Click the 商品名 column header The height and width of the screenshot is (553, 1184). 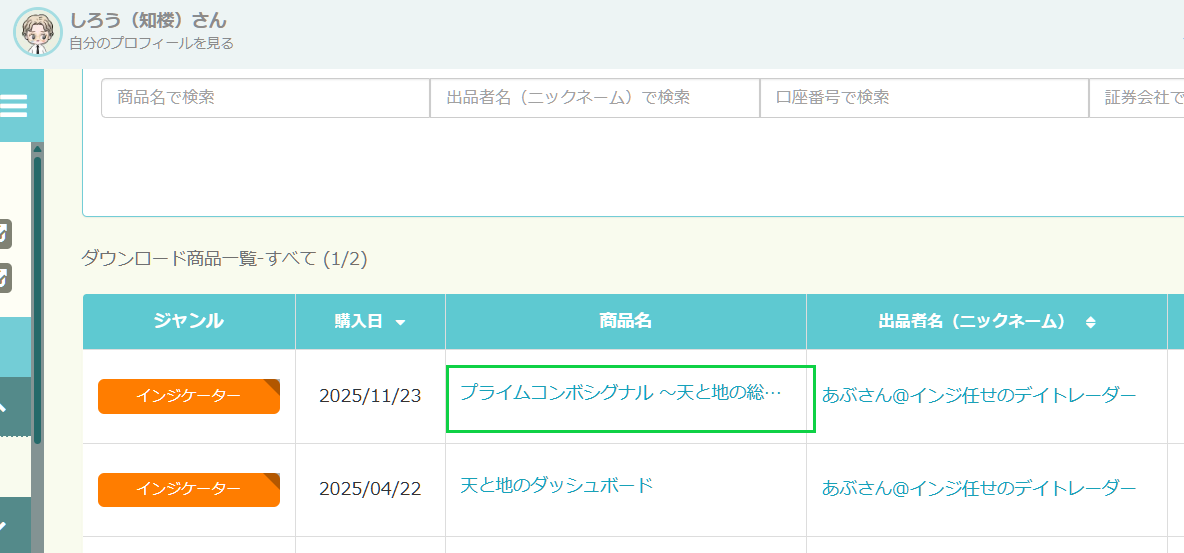click(x=625, y=321)
